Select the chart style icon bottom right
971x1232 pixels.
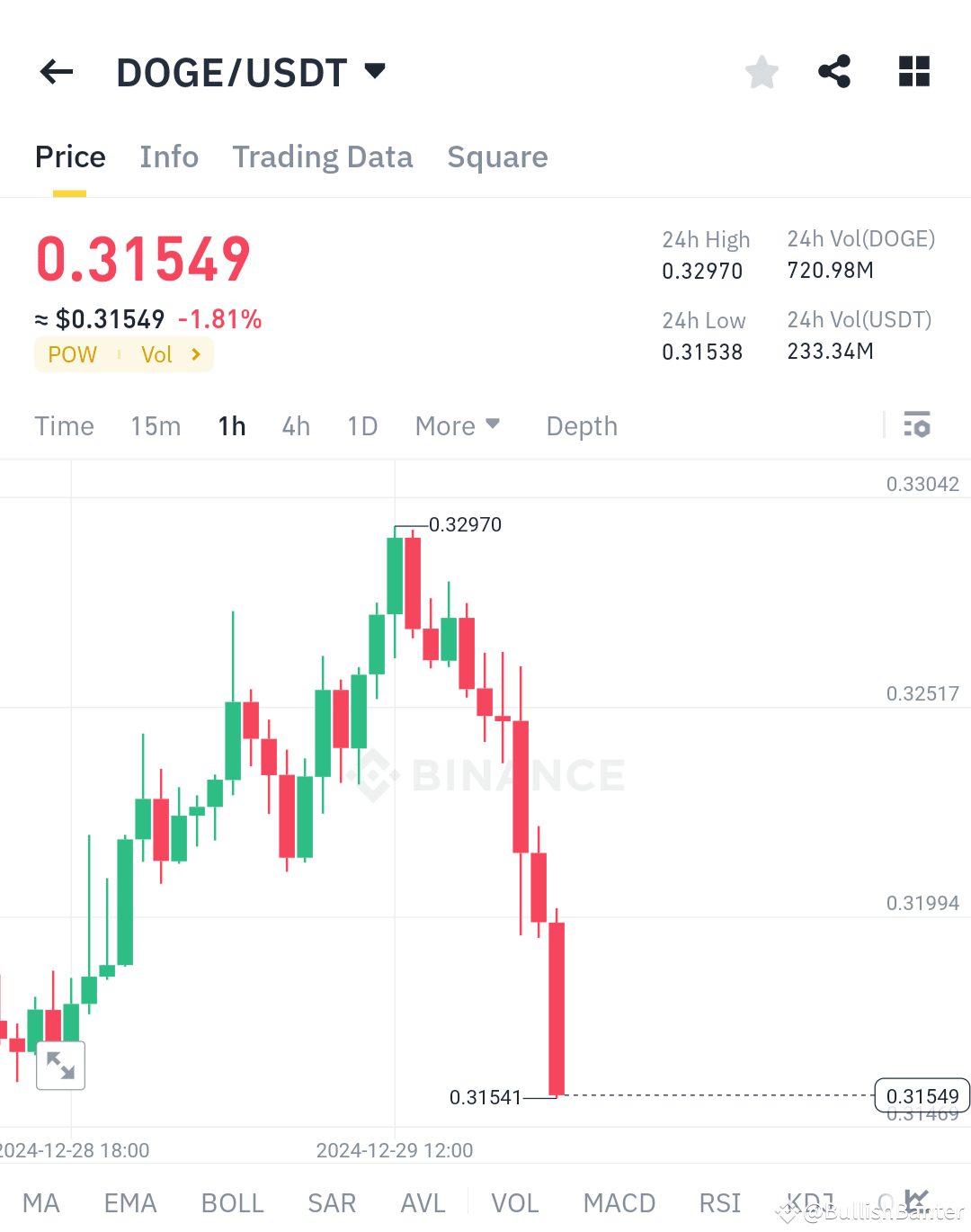click(x=918, y=1201)
